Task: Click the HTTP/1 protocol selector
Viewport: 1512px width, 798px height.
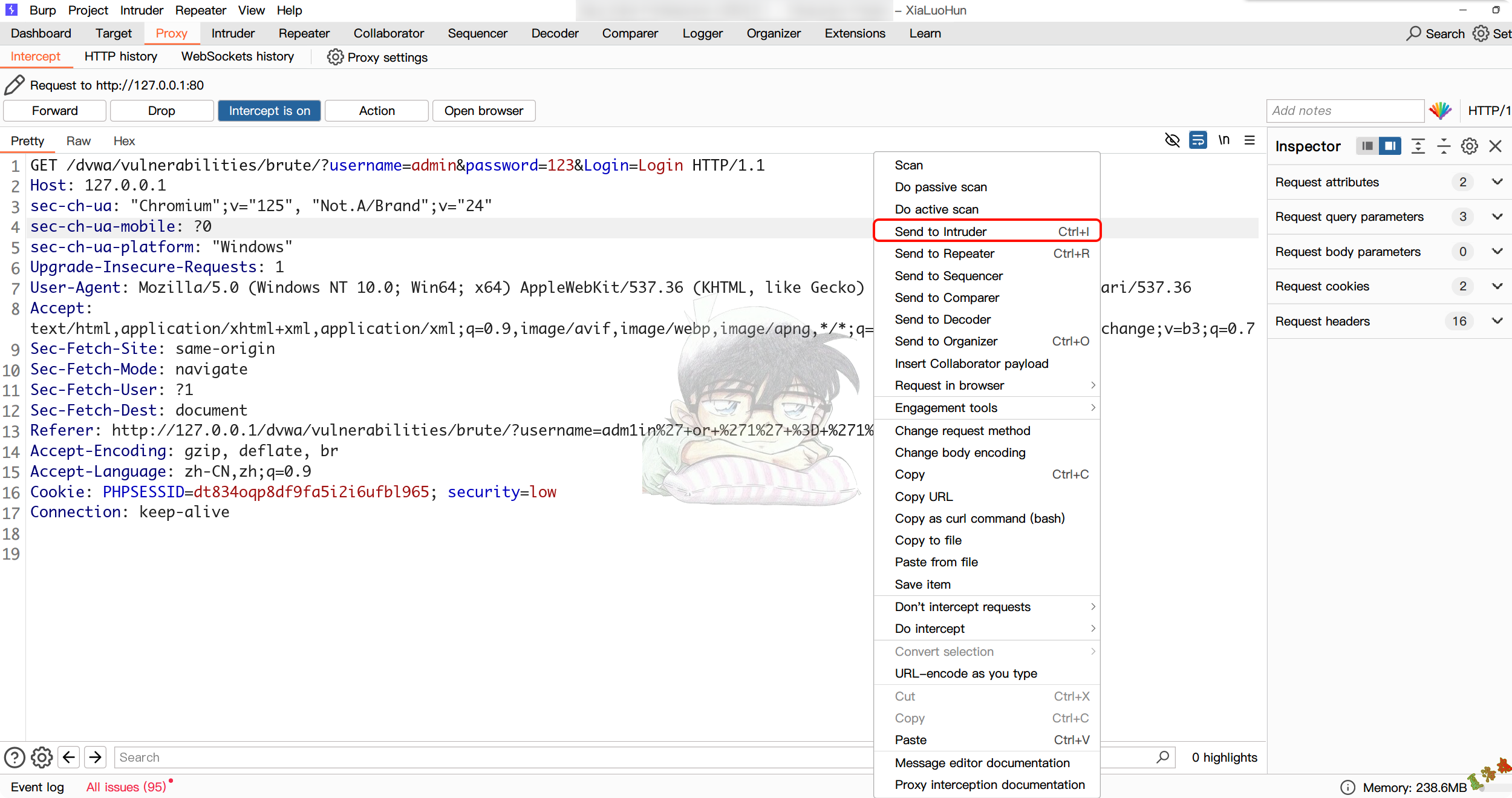Action: pyautogui.click(x=1488, y=111)
